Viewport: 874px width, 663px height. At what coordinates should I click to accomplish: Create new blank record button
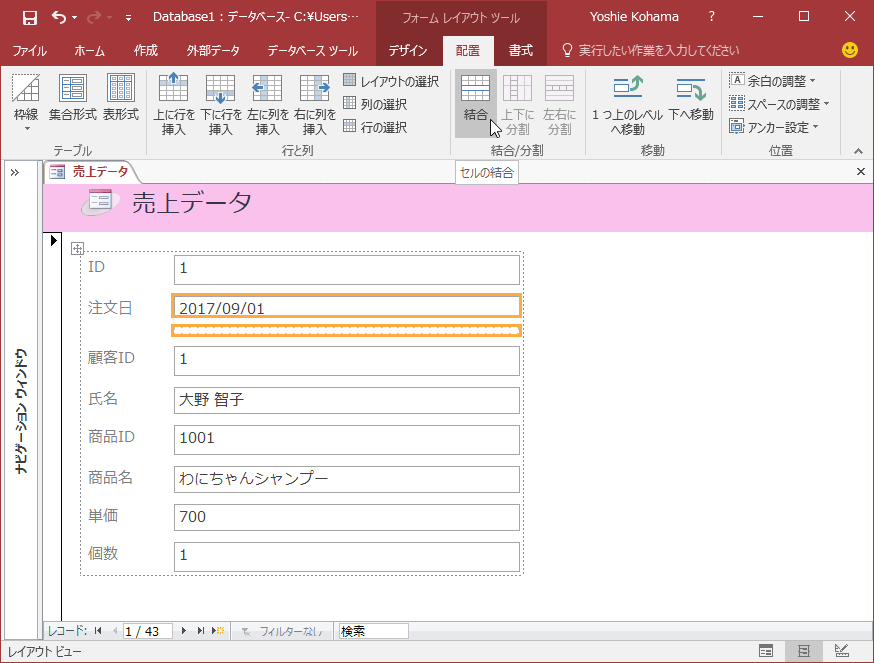[218, 631]
